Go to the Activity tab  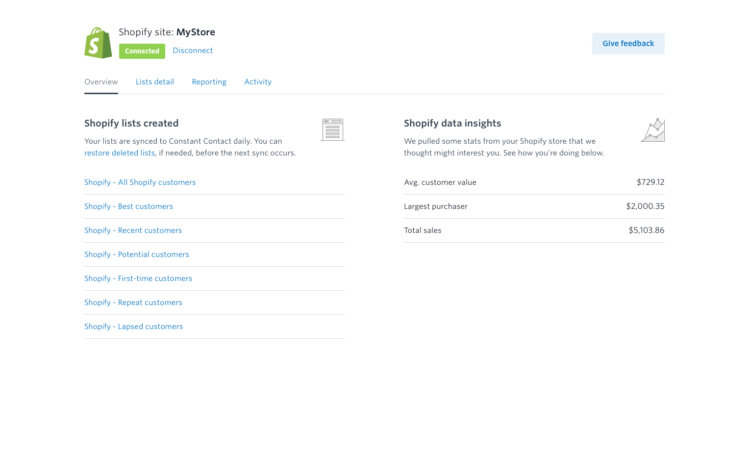coord(258,82)
